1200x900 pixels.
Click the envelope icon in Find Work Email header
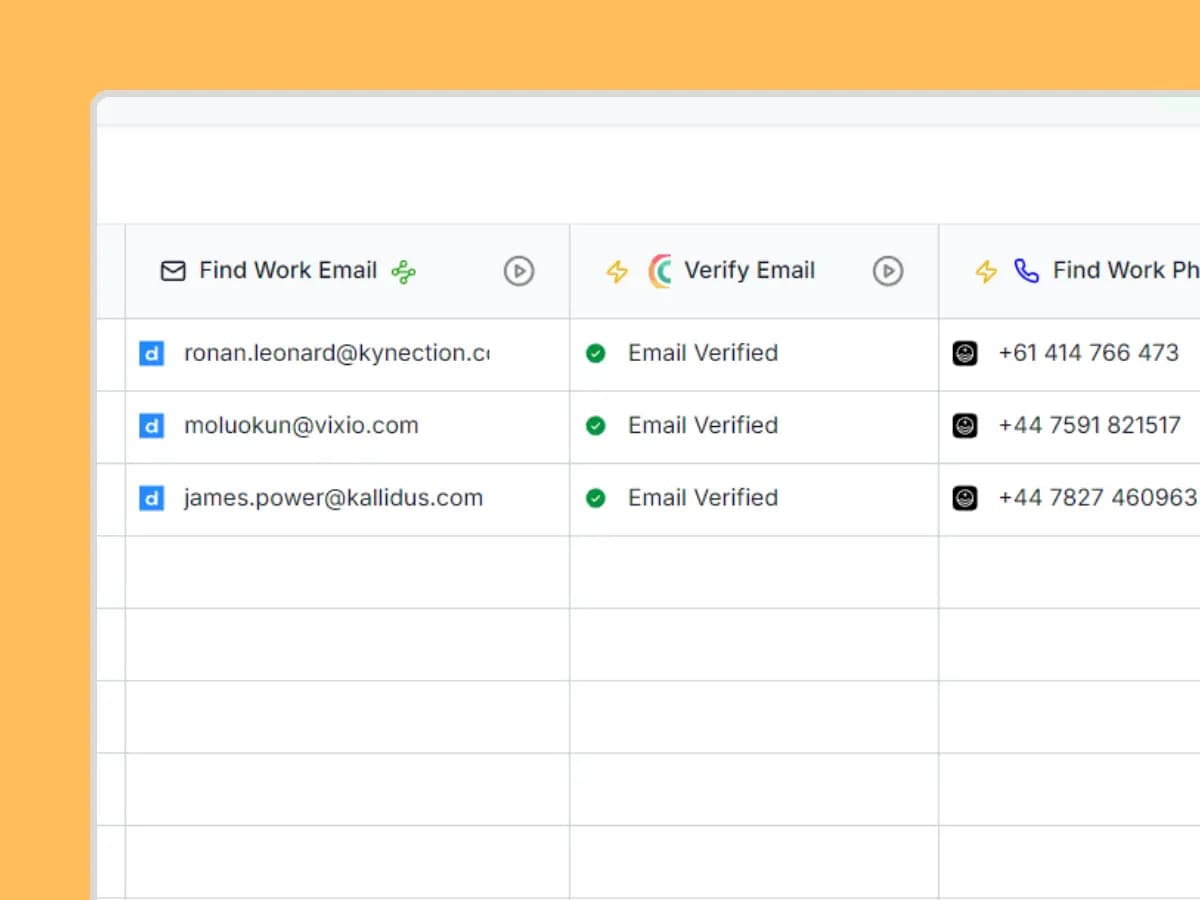174,270
